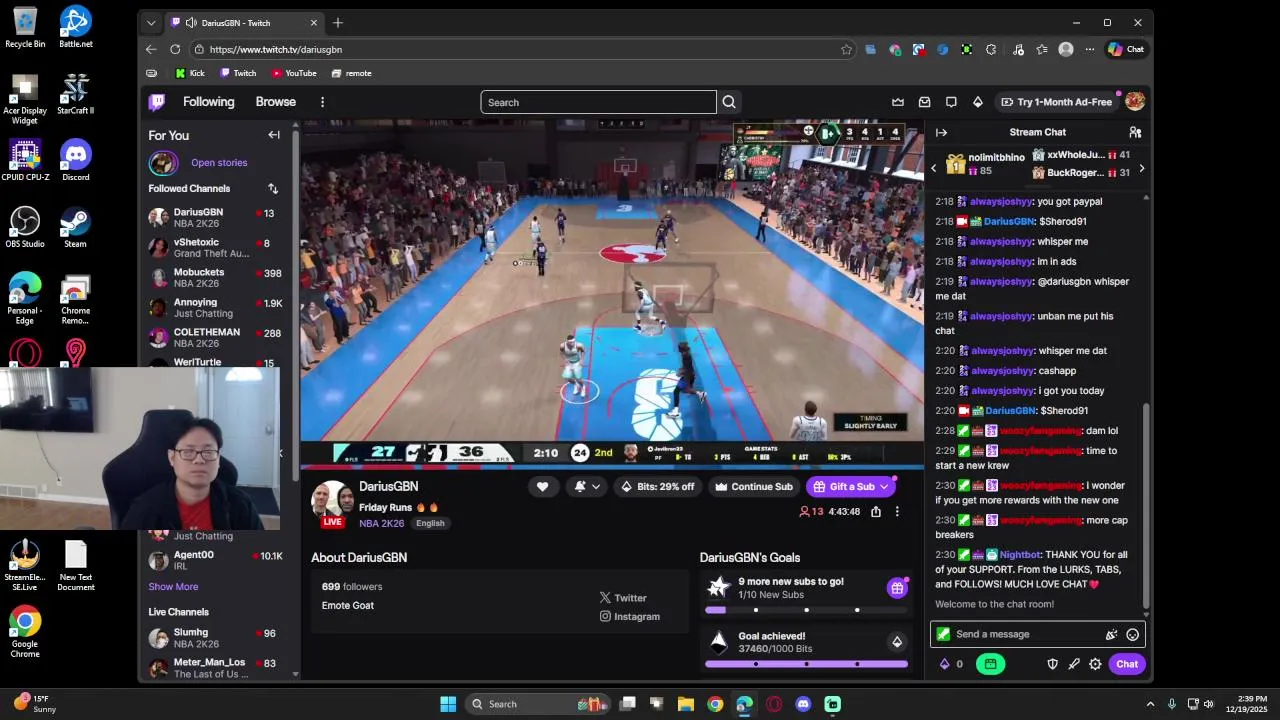
Task: Open the Twitter social link
Action: pos(623,598)
